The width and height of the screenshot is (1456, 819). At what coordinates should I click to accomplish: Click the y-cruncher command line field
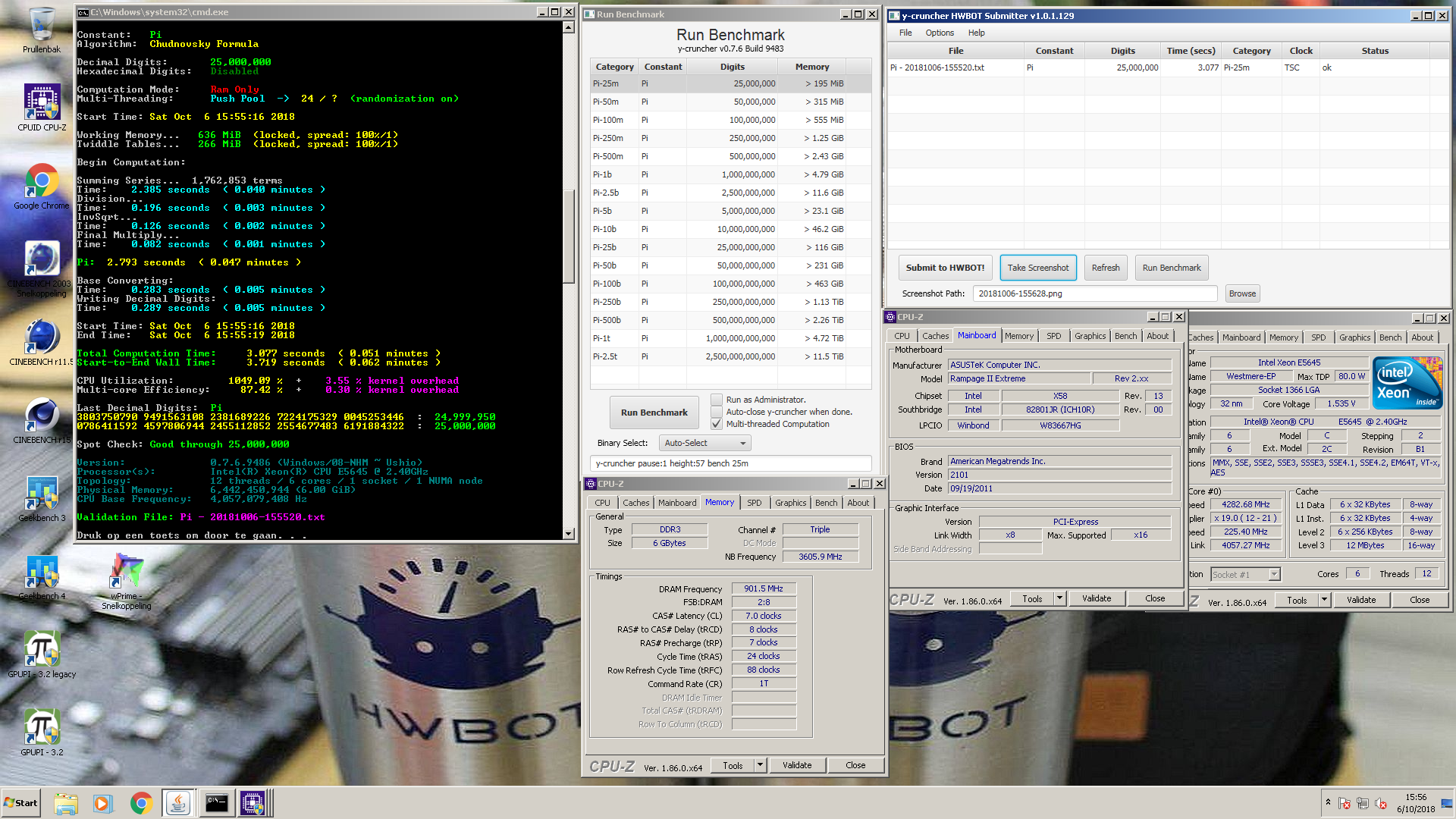click(731, 463)
